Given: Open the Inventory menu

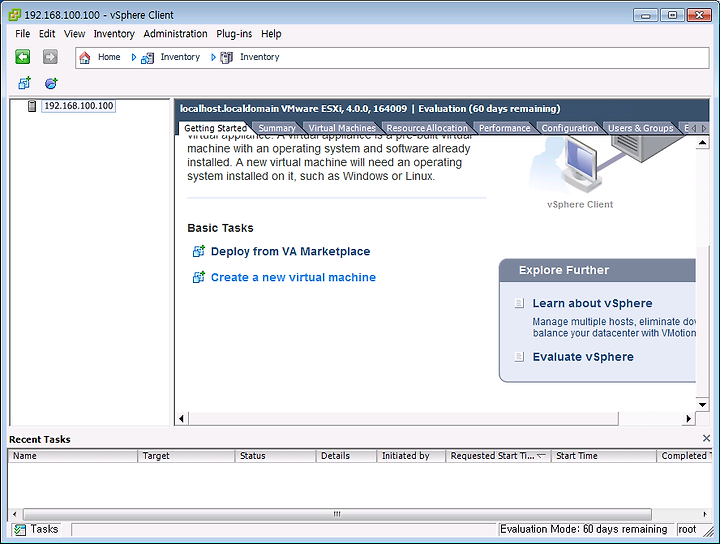Looking at the screenshot, I should pyautogui.click(x=114, y=34).
